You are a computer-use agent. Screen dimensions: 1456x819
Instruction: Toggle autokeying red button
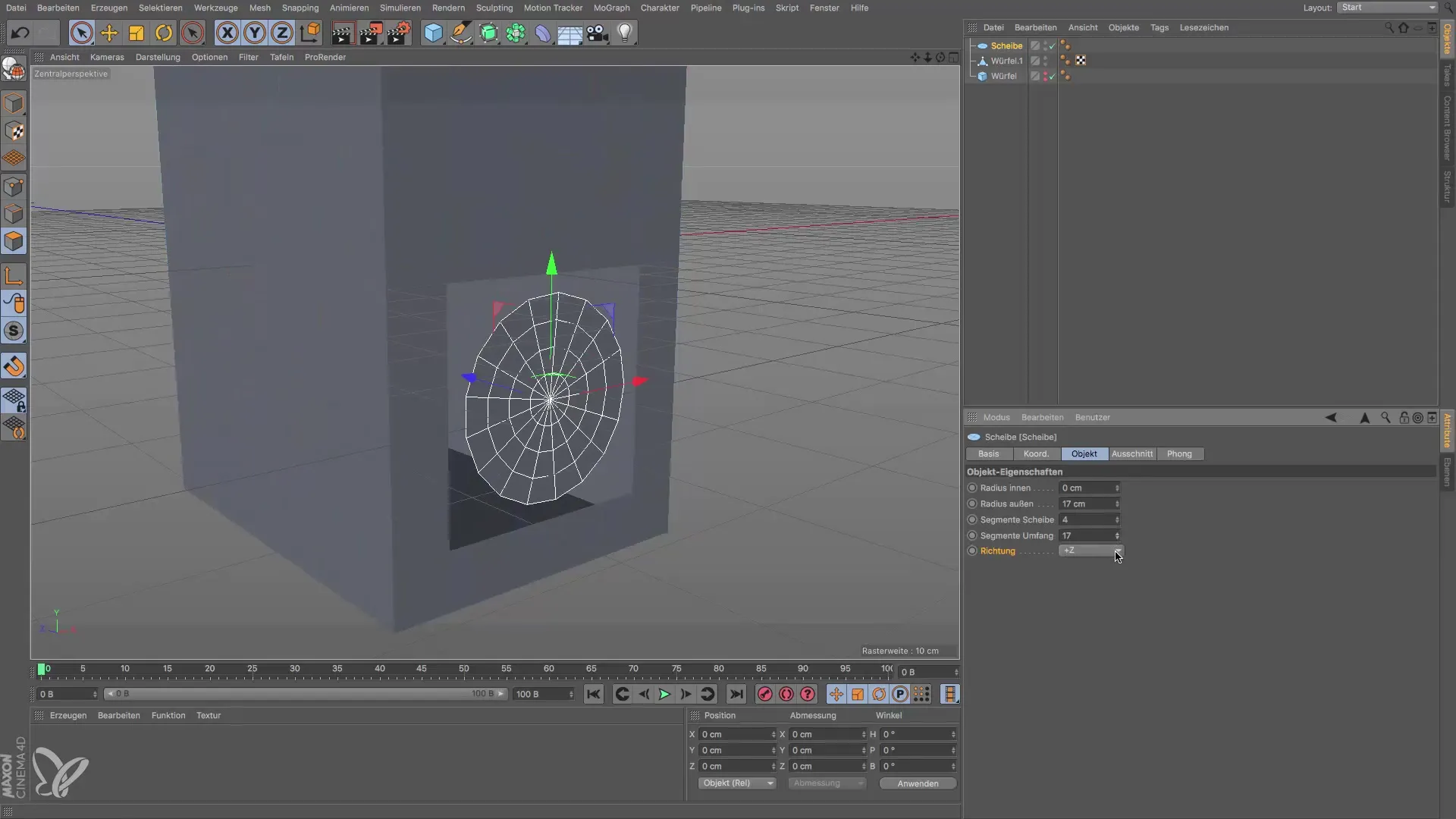pos(786,694)
